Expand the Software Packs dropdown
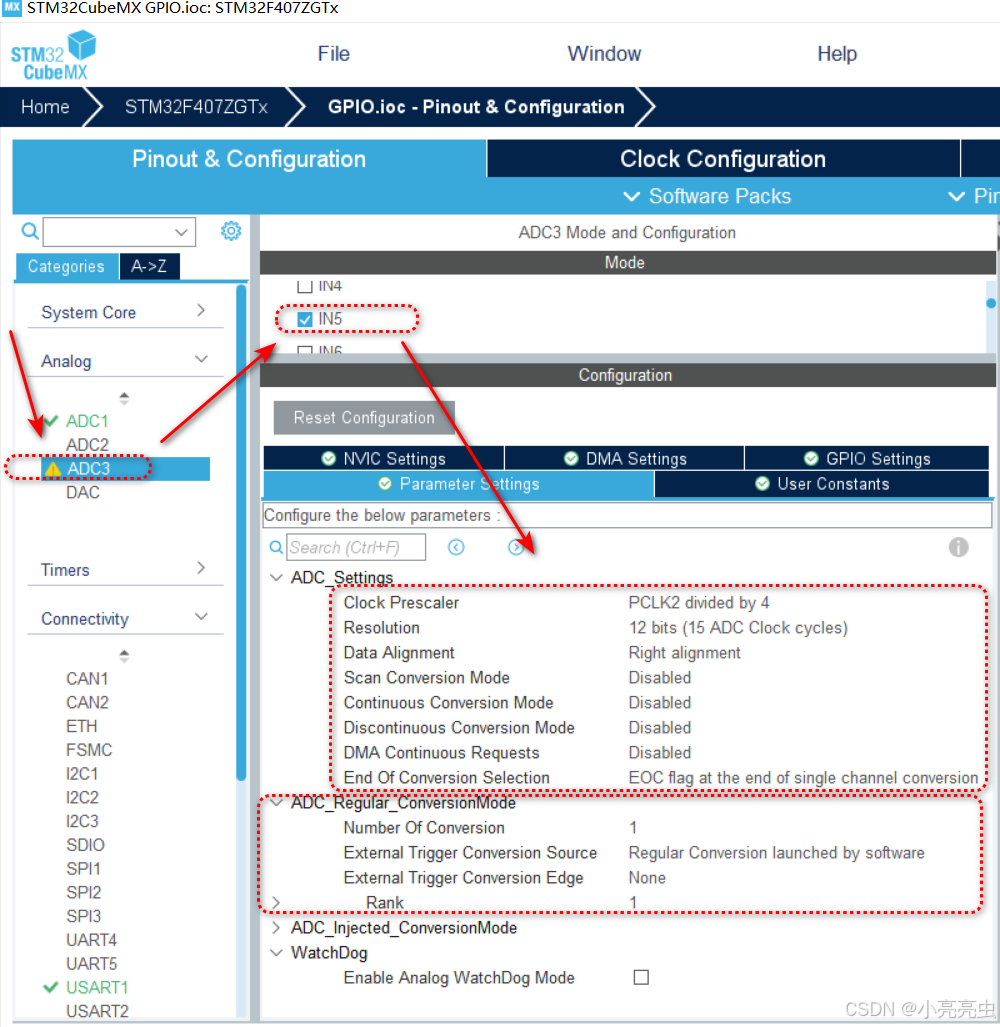Image resolution: width=1000 pixels, height=1027 pixels. 707,196
